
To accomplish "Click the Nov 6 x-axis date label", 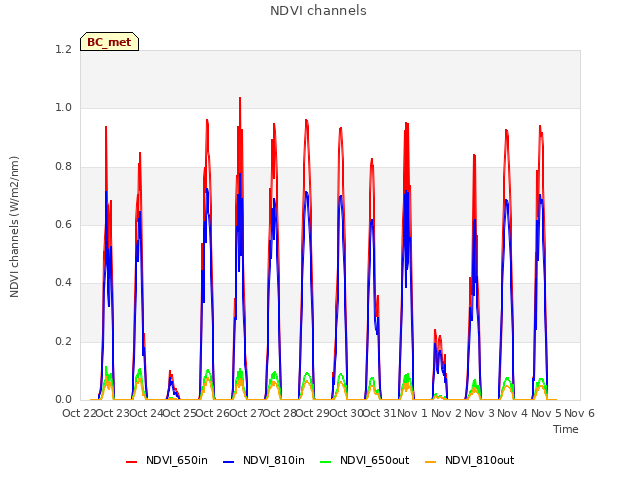I will (579, 413).
